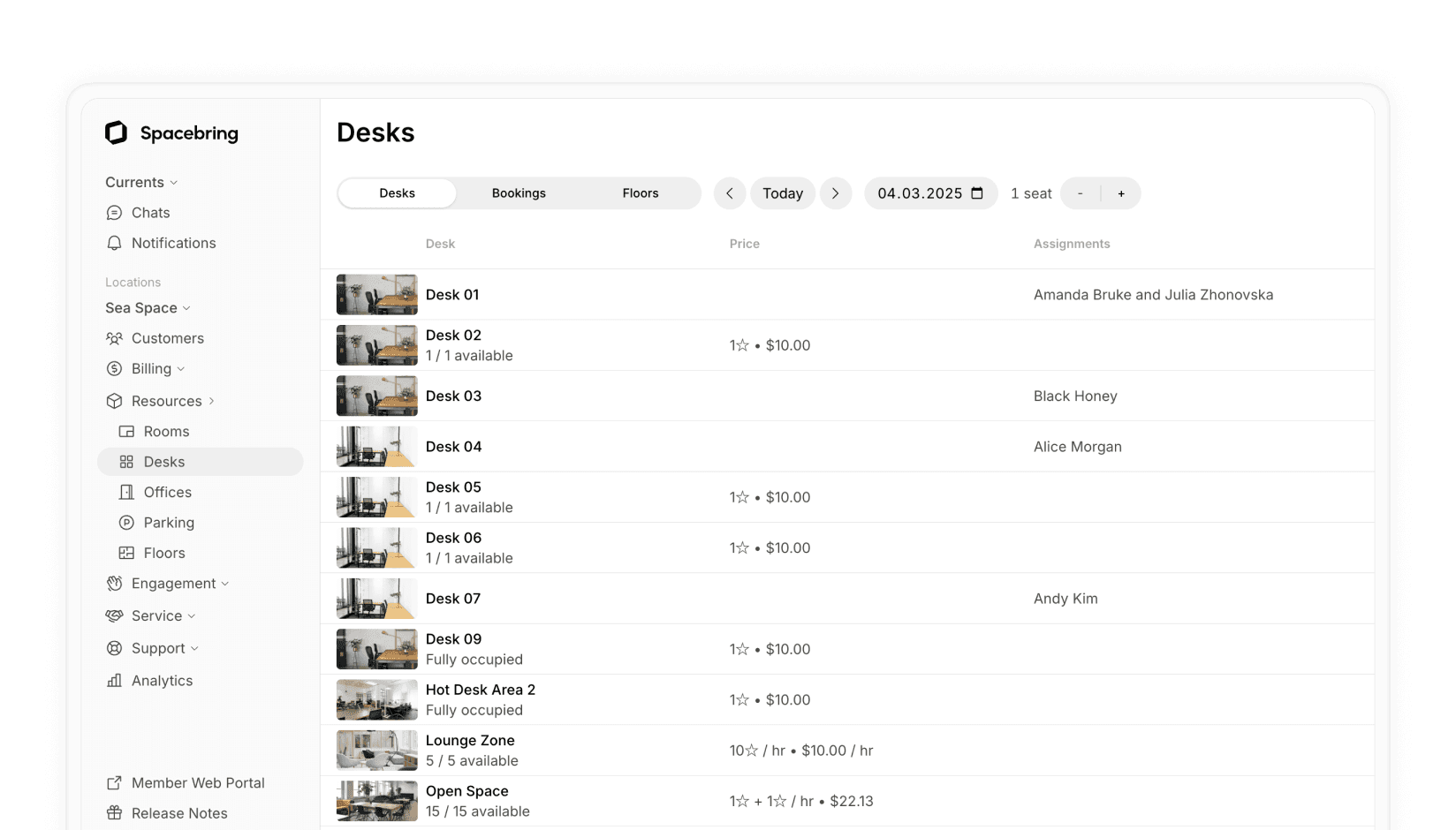This screenshot has height=830, width=1456.
Task: Click the Today button
Action: 782,193
